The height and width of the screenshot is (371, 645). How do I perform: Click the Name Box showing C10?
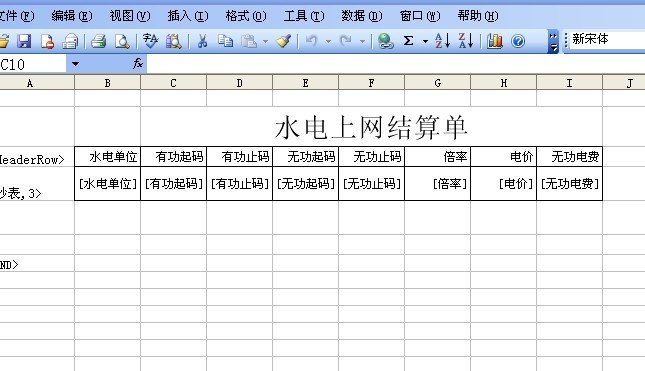click(33, 64)
